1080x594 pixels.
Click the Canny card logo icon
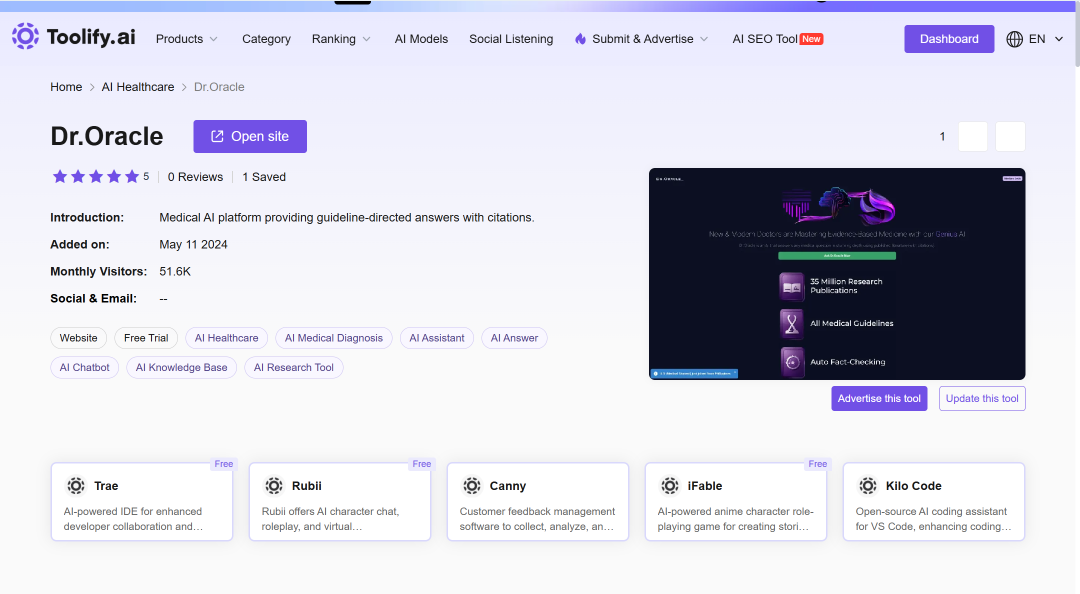coord(472,486)
